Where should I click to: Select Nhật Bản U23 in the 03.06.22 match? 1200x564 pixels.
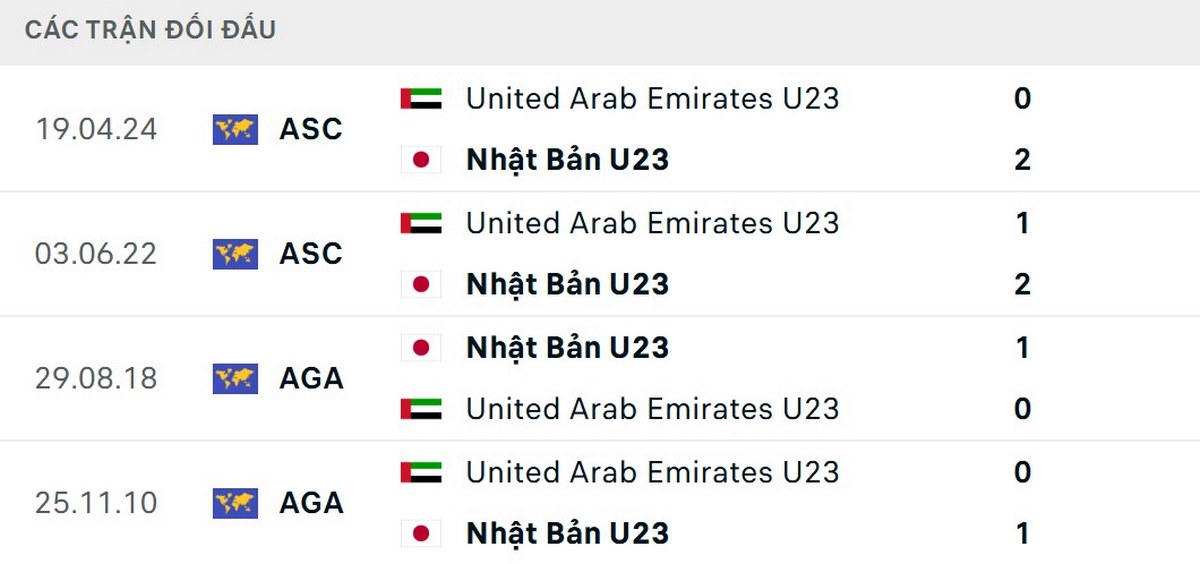coord(567,284)
